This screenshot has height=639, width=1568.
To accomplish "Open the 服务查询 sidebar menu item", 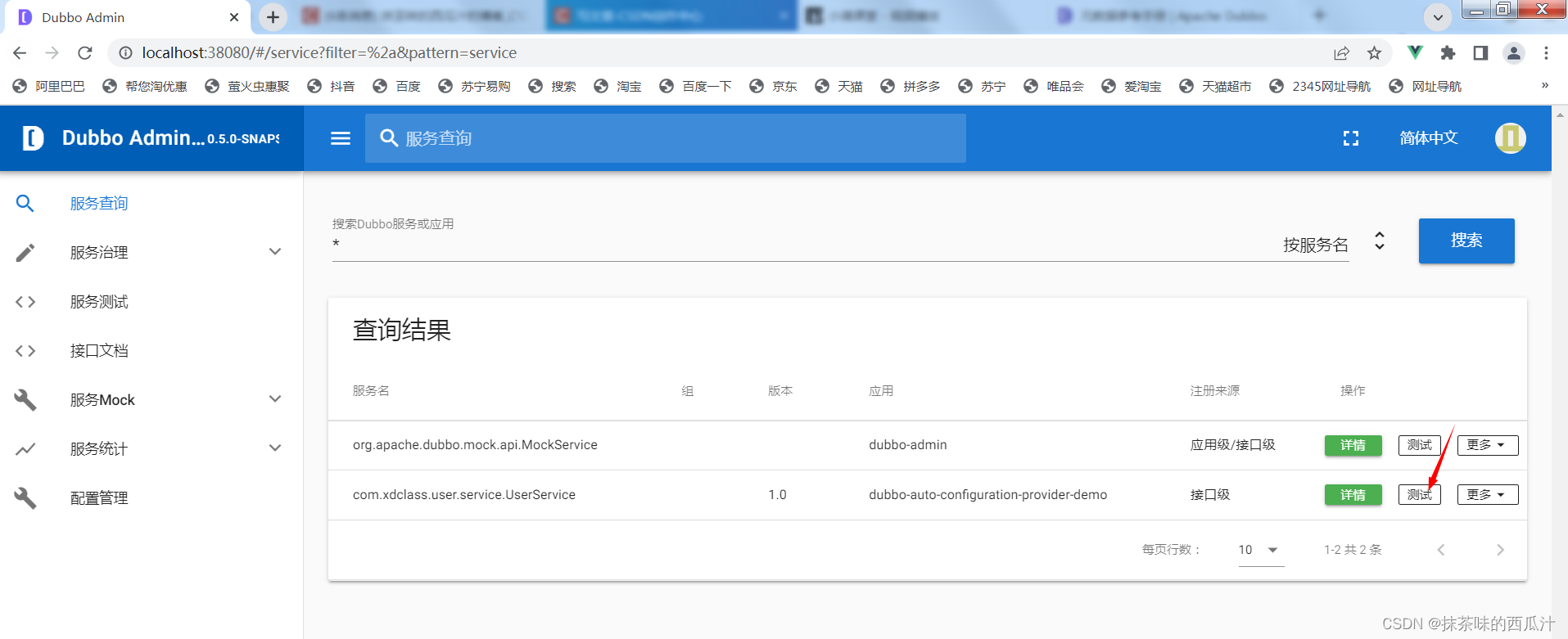I will pos(151,204).
